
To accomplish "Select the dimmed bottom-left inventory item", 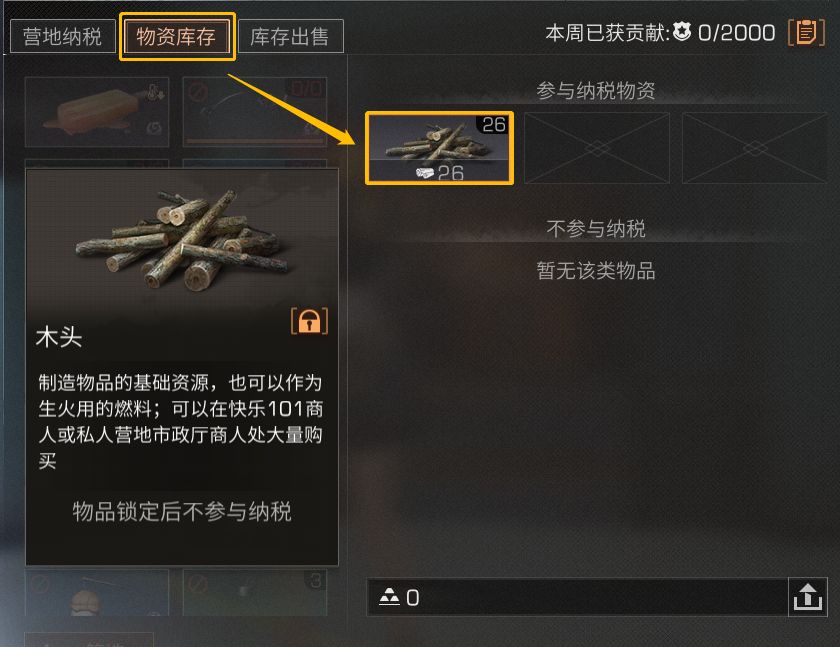I will click(x=97, y=592).
